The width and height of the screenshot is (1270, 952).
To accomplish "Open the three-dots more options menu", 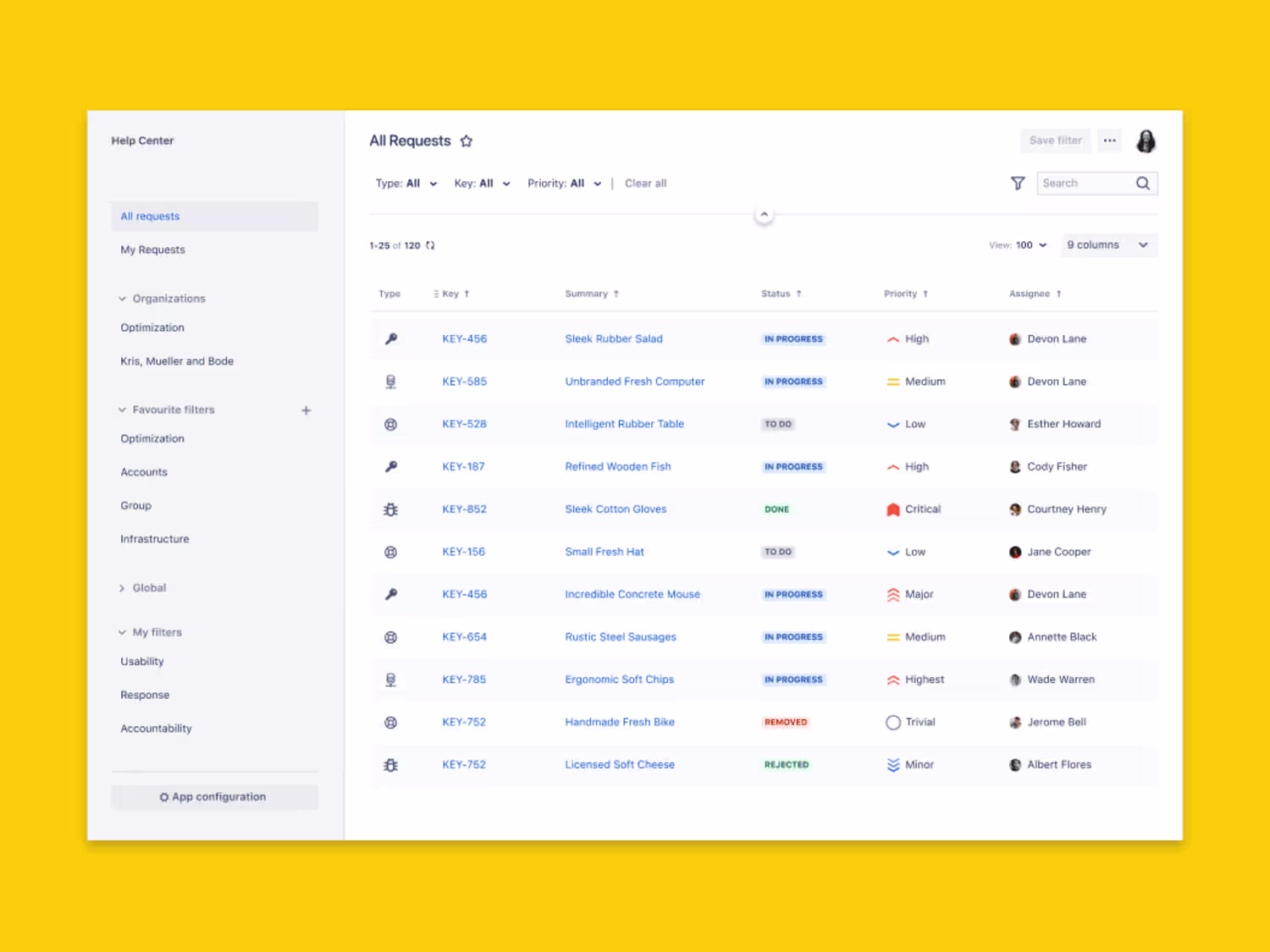I will (1109, 140).
